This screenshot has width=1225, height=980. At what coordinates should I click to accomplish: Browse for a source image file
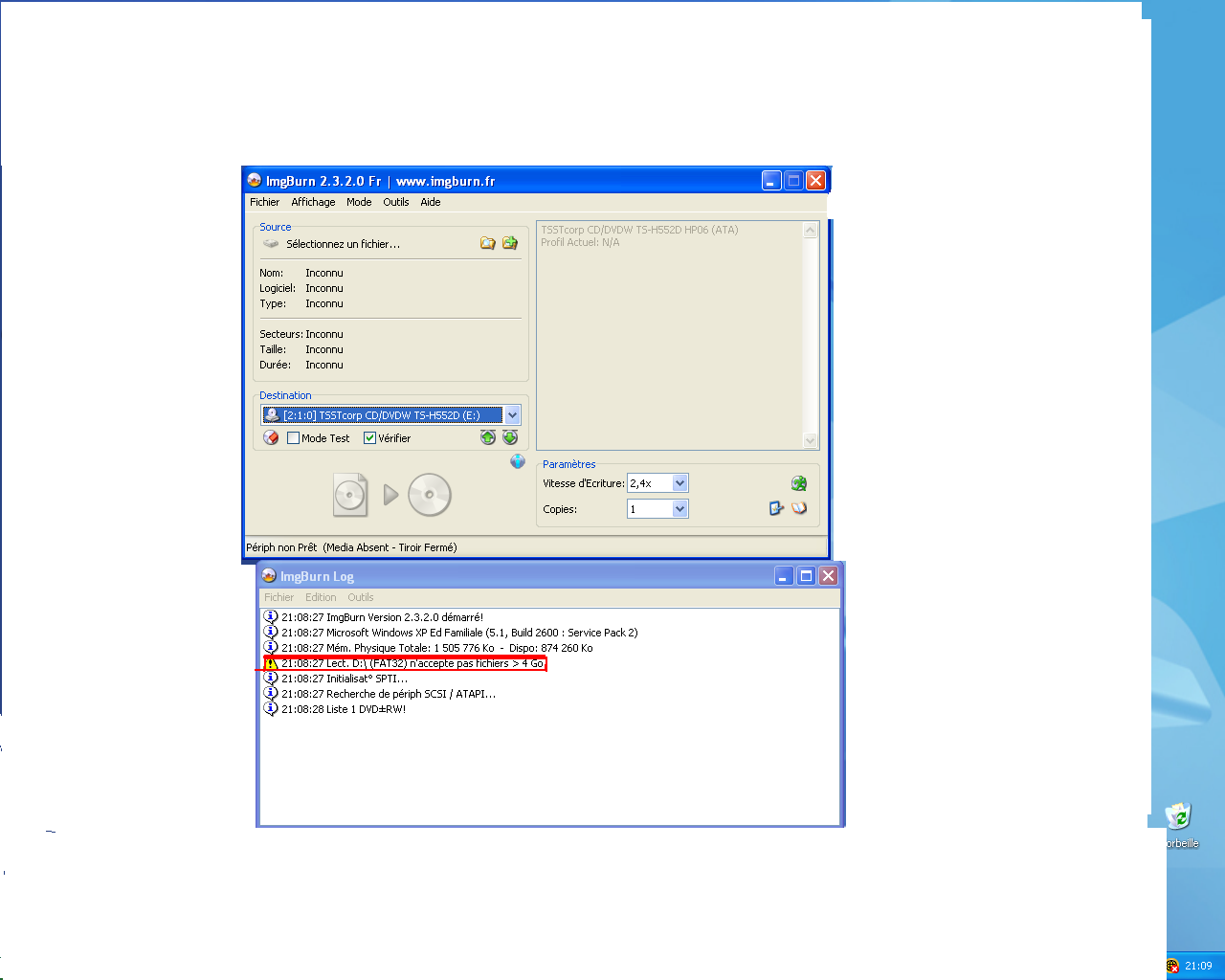[x=488, y=243]
